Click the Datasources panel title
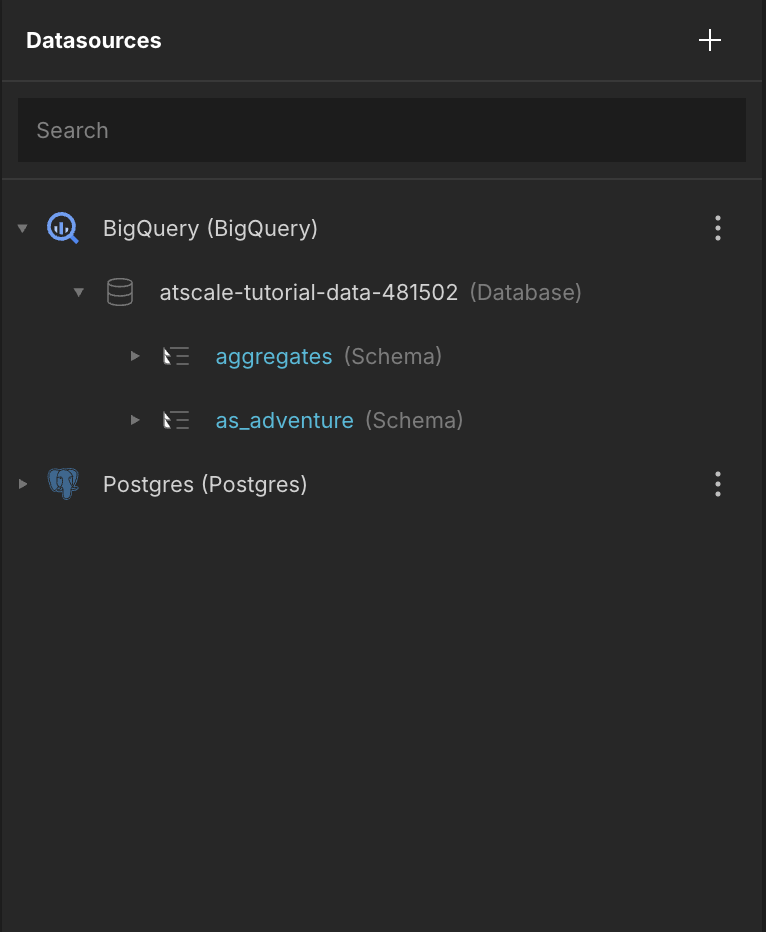This screenshot has width=766, height=932. pos(94,40)
